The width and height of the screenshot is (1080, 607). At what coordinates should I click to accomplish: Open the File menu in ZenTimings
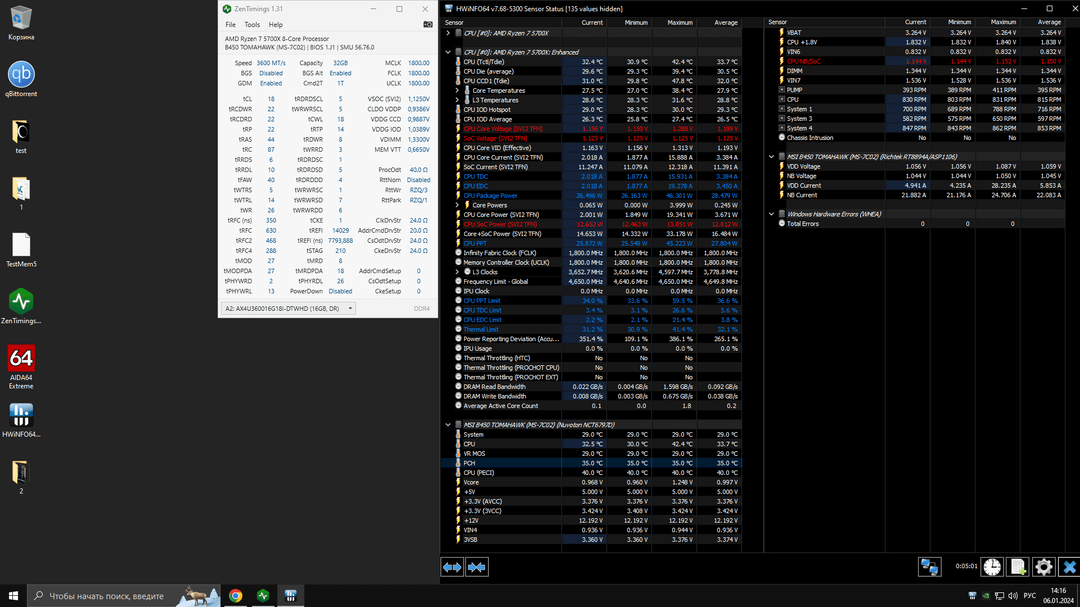230,25
